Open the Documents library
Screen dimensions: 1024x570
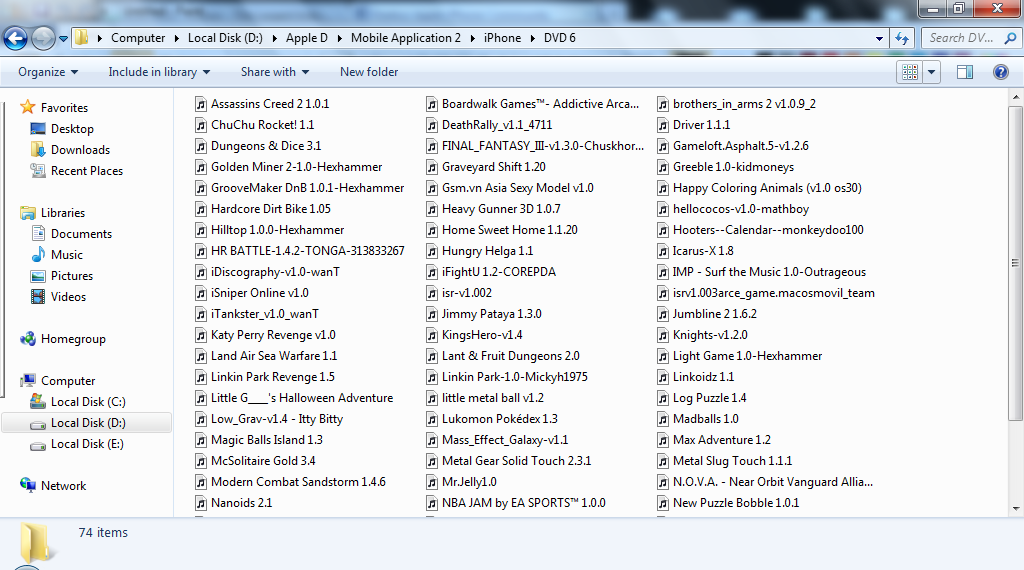81,234
